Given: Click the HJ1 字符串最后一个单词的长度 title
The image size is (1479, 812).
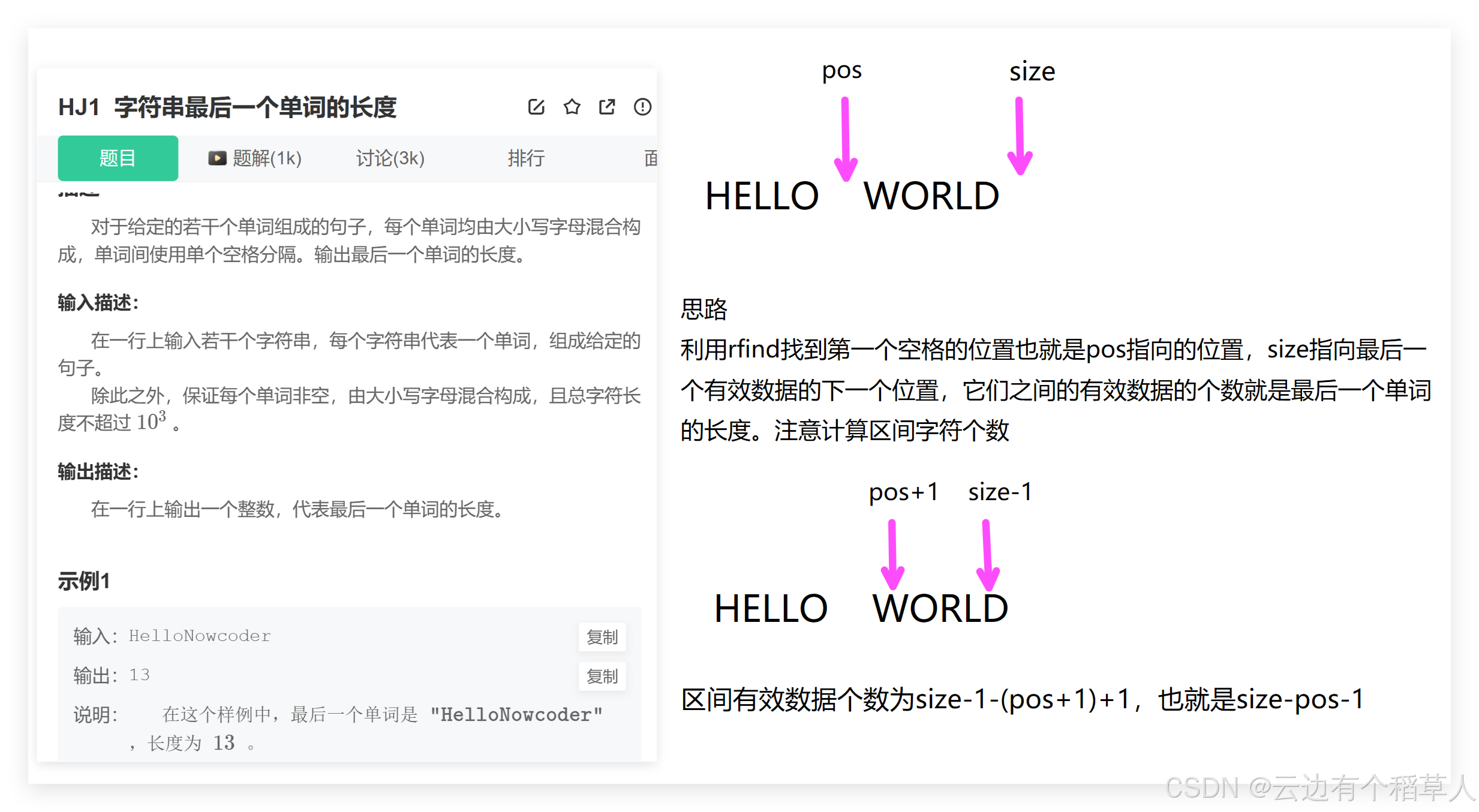Looking at the screenshot, I should [x=227, y=107].
